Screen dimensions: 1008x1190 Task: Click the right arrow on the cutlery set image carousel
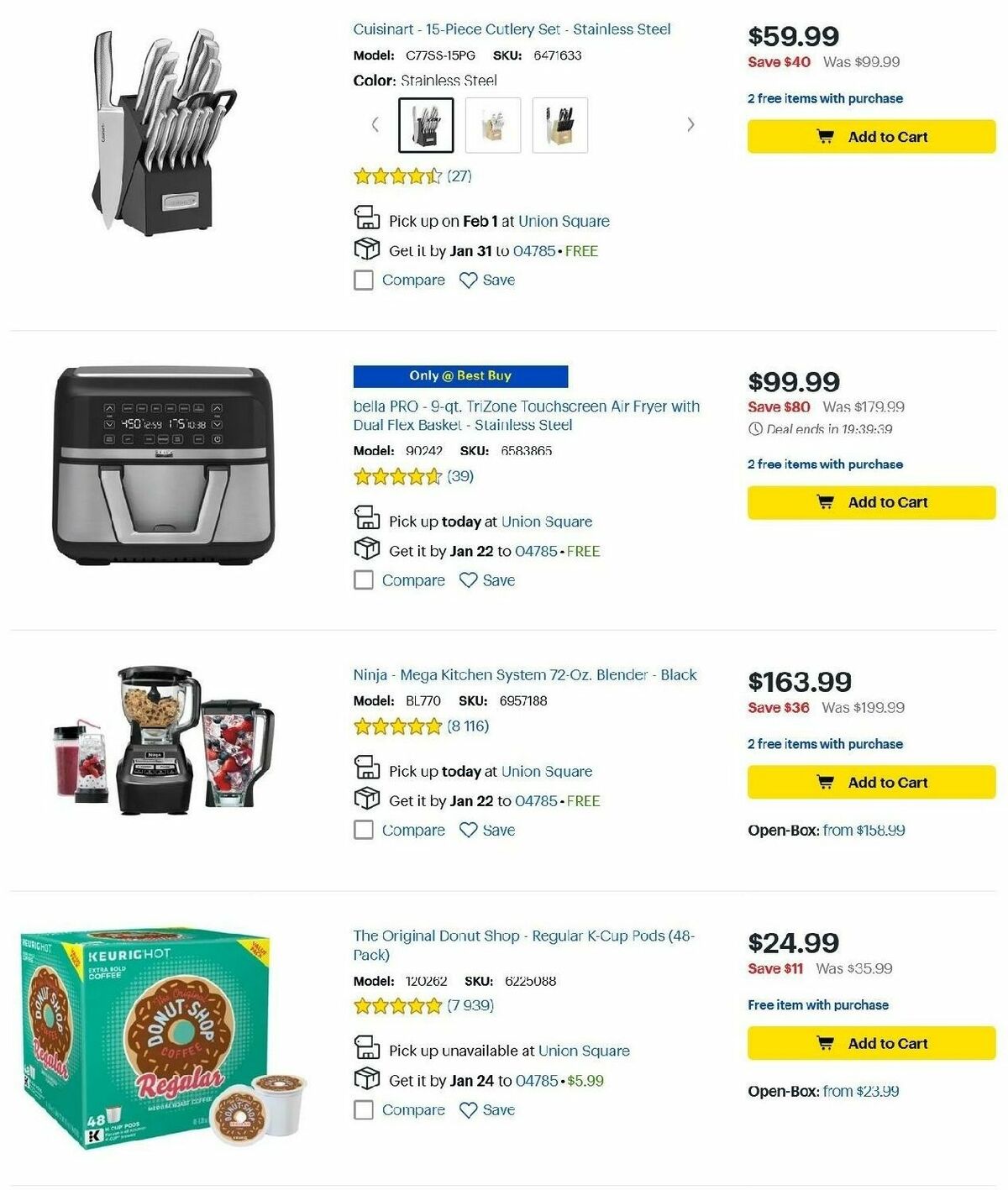point(690,123)
